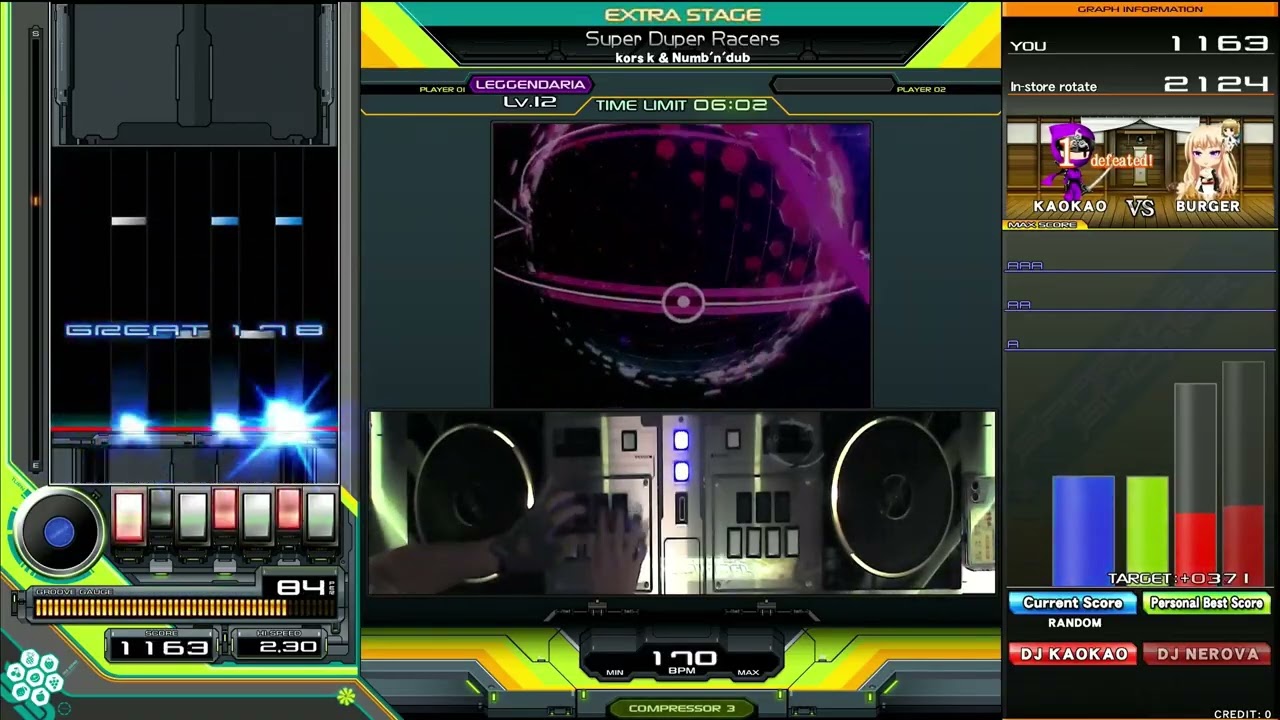
Task: Click the circular target in the video
Action: point(683,300)
